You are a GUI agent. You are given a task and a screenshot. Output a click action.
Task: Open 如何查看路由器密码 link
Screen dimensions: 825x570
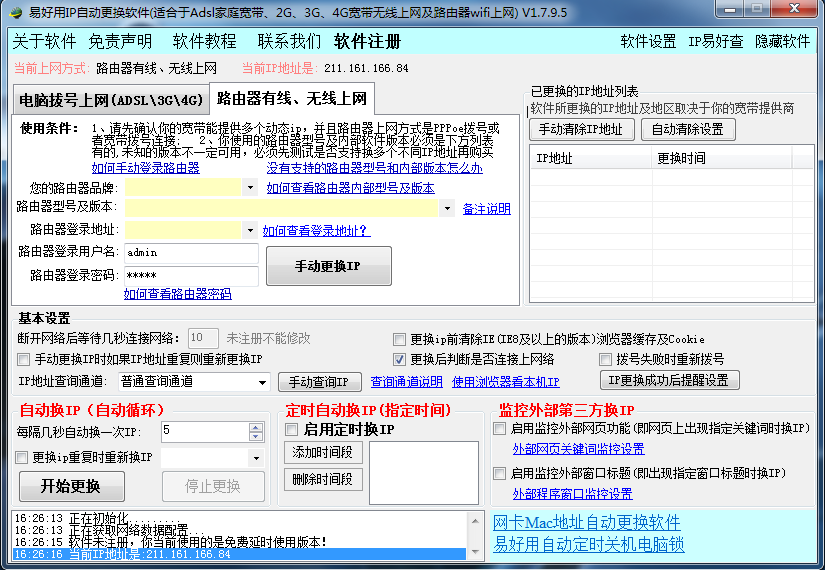(x=177, y=294)
